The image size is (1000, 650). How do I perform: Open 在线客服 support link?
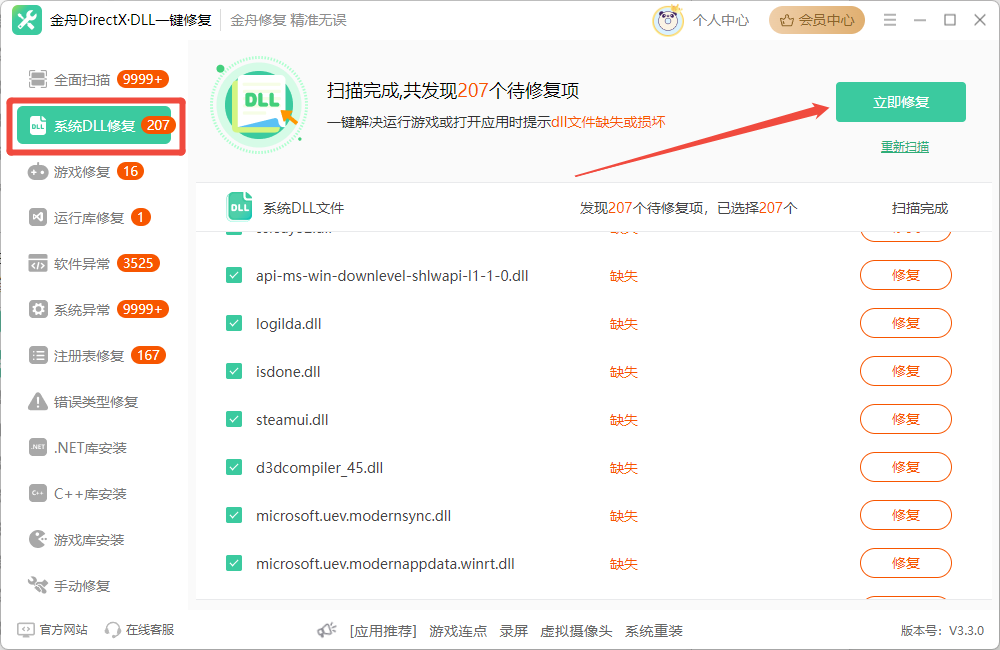(150, 630)
